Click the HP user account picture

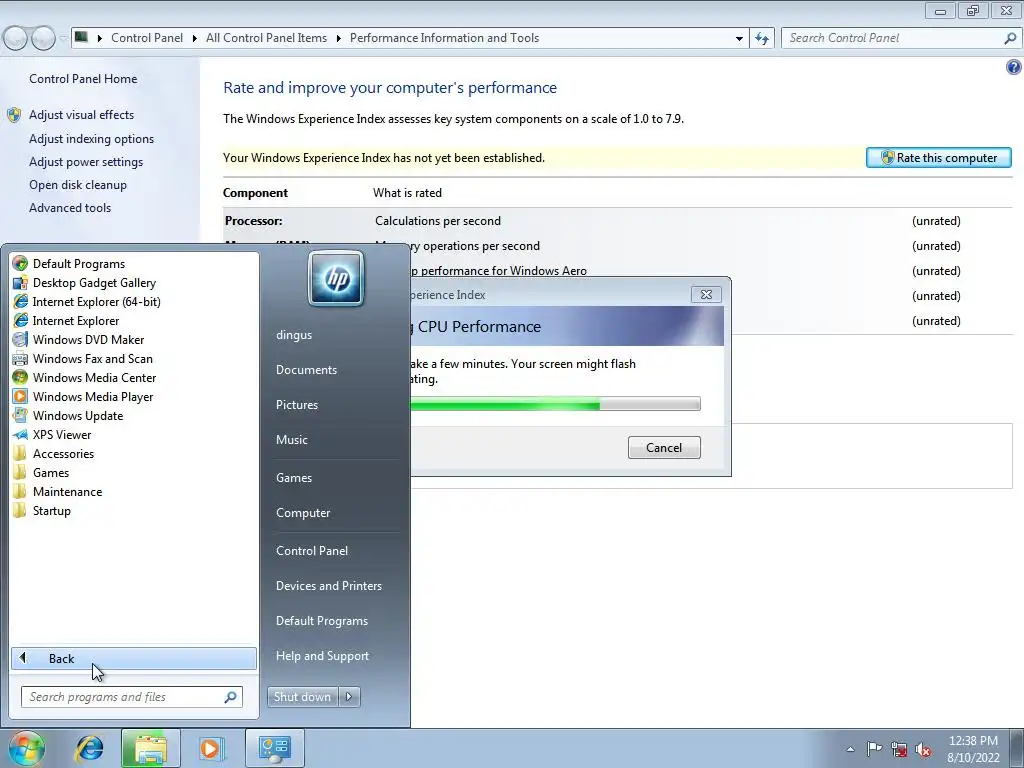pos(336,279)
